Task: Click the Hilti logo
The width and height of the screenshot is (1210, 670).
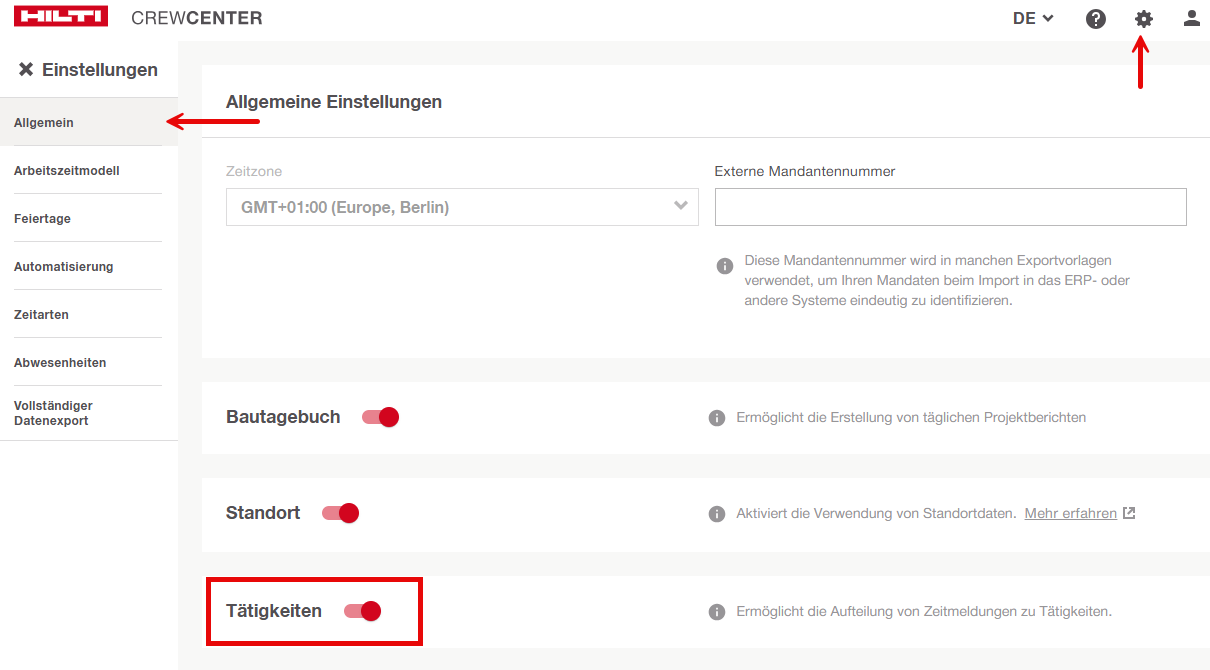Action: click(61, 18)
